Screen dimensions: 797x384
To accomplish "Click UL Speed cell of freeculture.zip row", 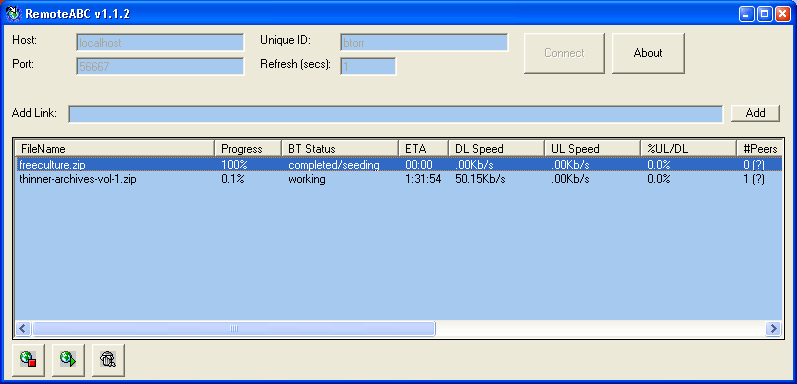I will click(x=570, y=164).
